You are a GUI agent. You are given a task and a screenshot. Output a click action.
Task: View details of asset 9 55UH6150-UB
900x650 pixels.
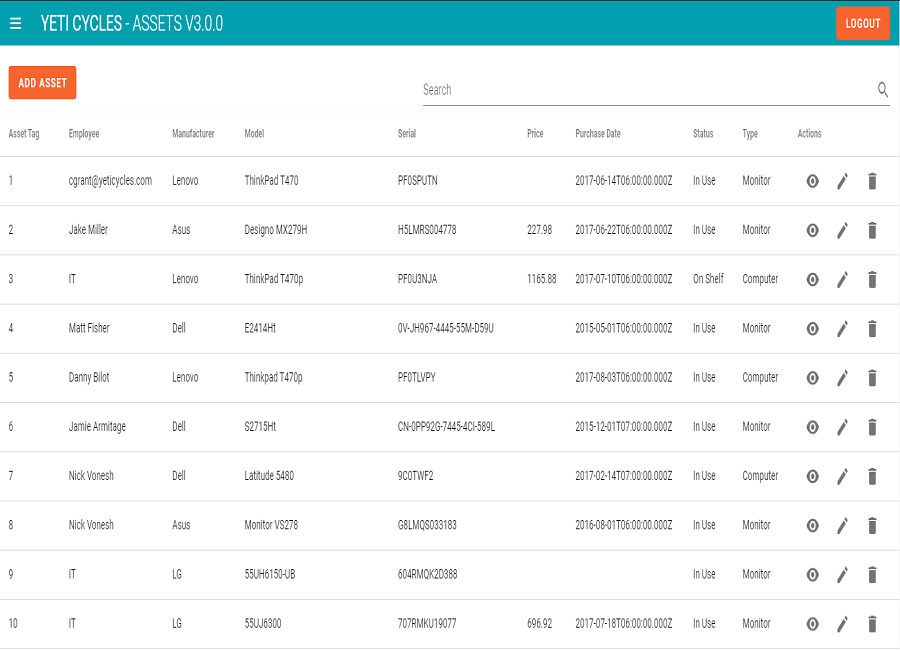click(x=812, y=575)
